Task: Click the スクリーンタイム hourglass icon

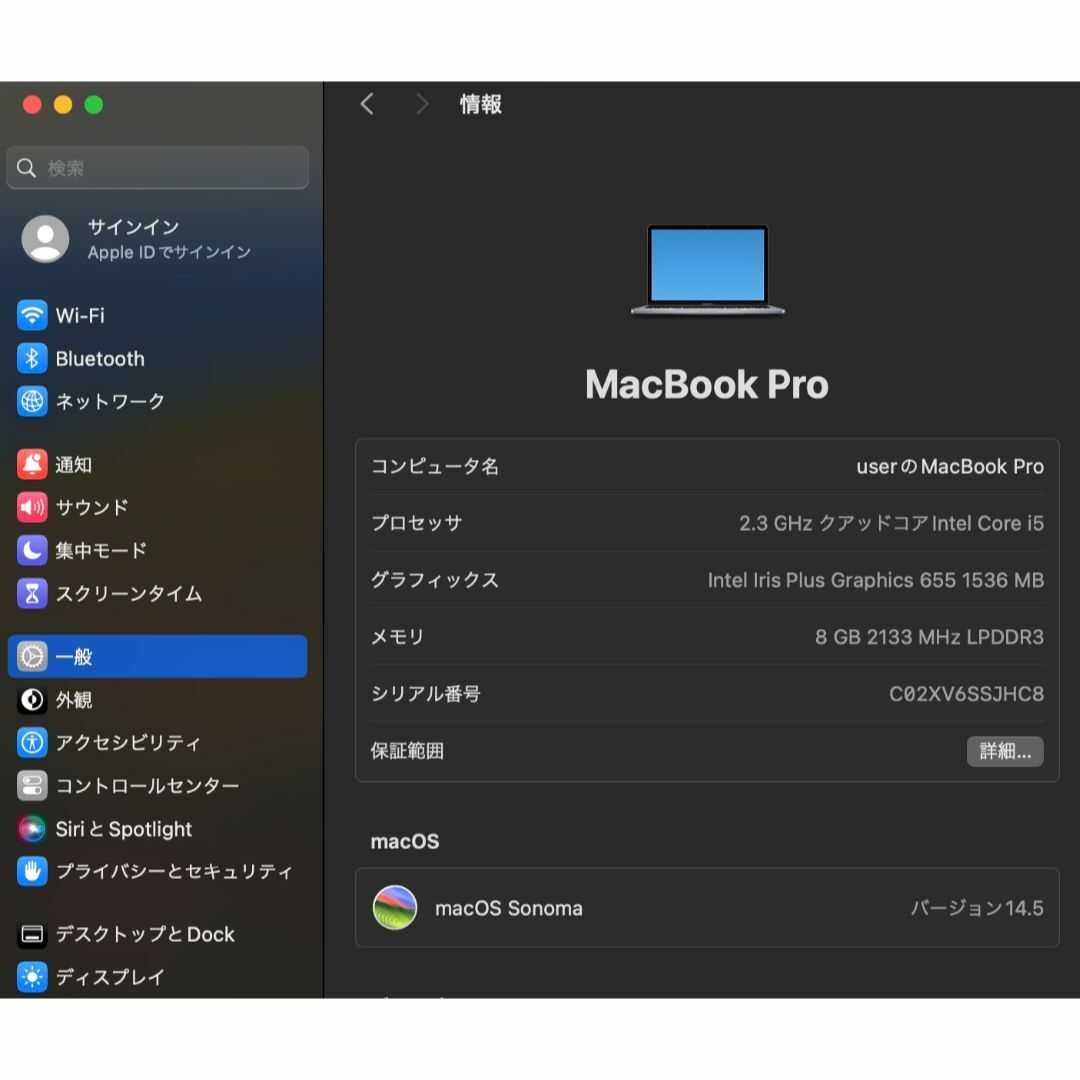Action: click(32, 593)
